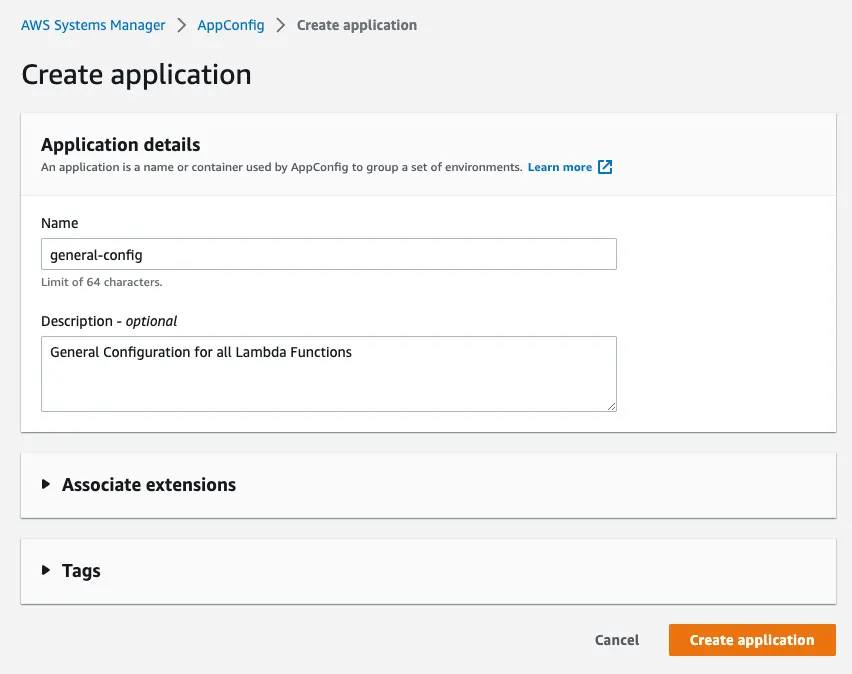Click the Create application page title
This screenshot has height=674, width=852.
(x=136, y=75)
